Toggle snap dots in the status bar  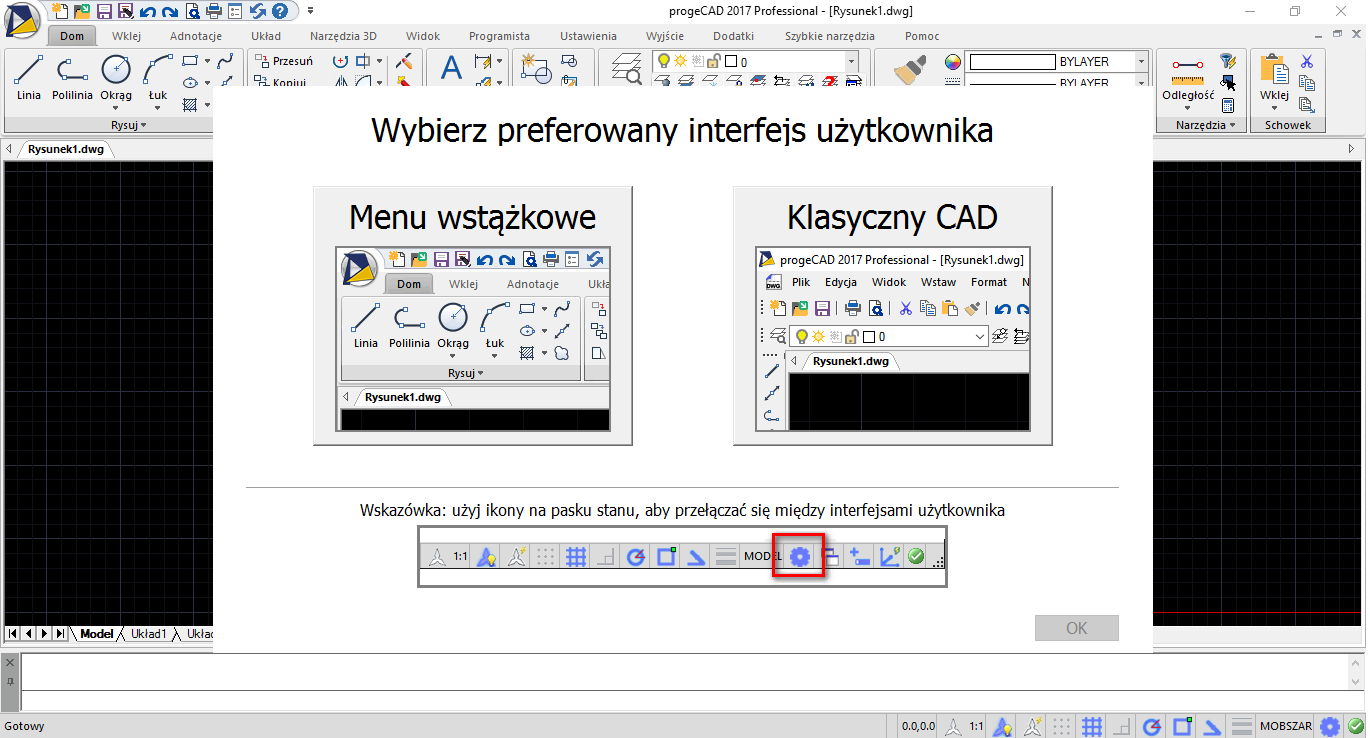tap(1064, 727)
